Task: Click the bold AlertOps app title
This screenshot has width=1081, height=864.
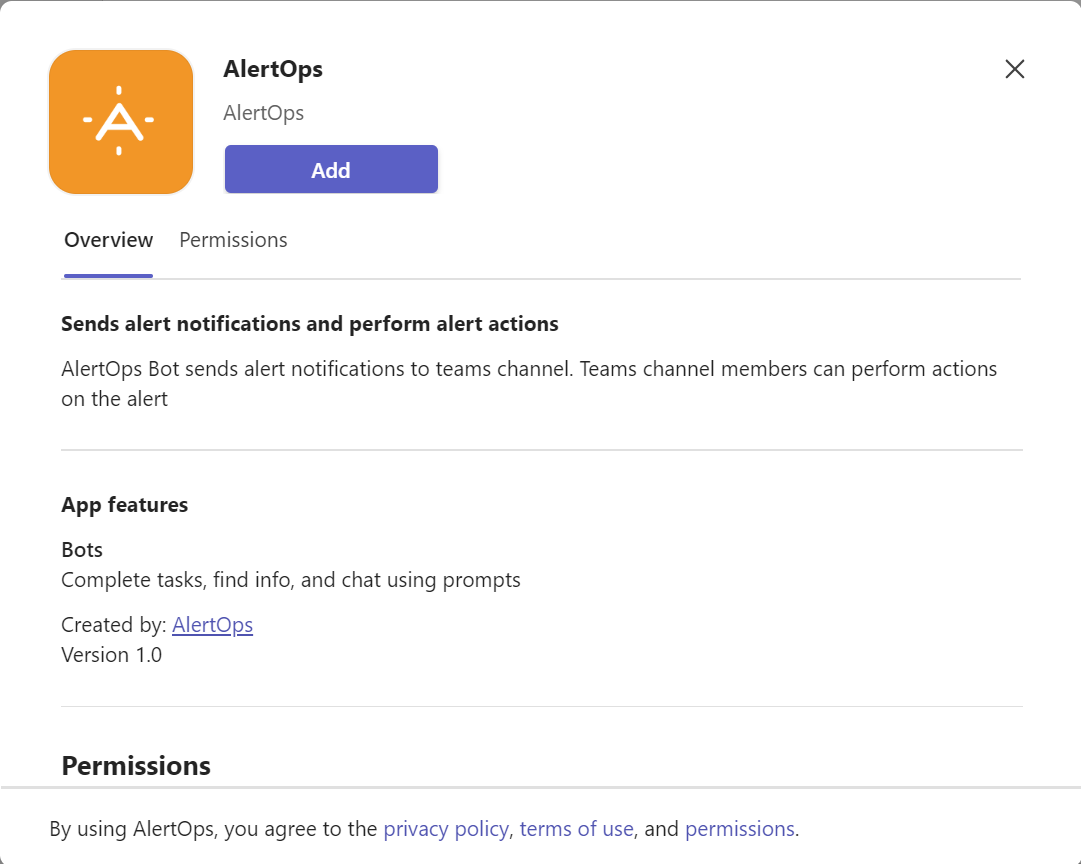Action: (x=272, y=69)
